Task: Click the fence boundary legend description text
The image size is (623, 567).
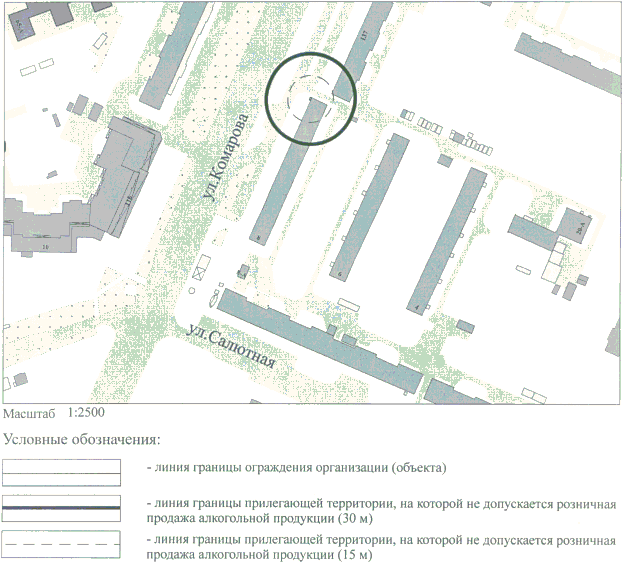Action: coord(295,468)
